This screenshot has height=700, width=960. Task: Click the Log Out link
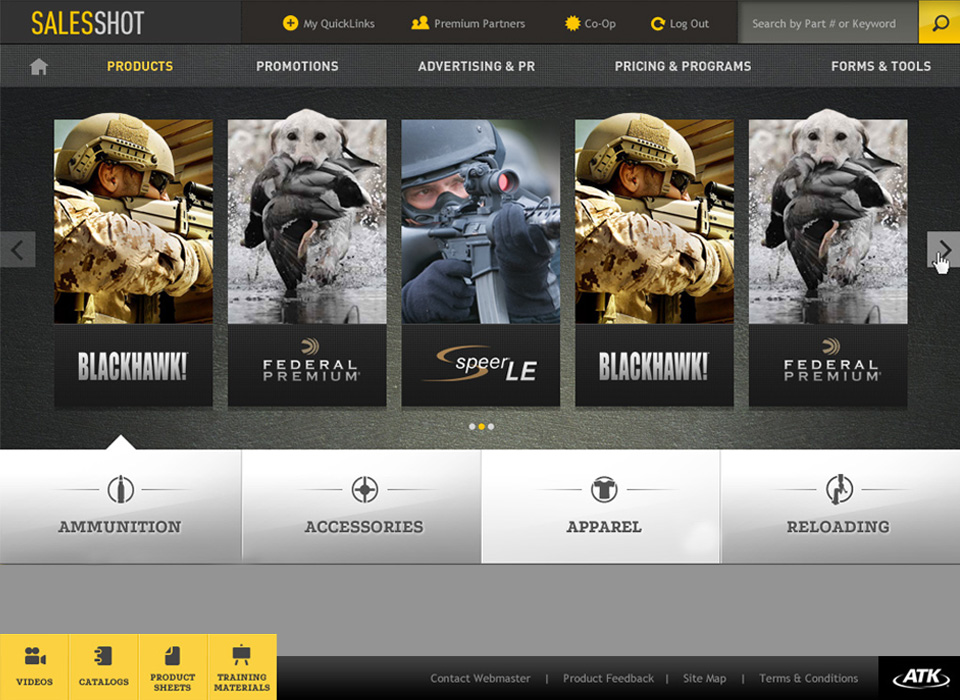(680, 23)
